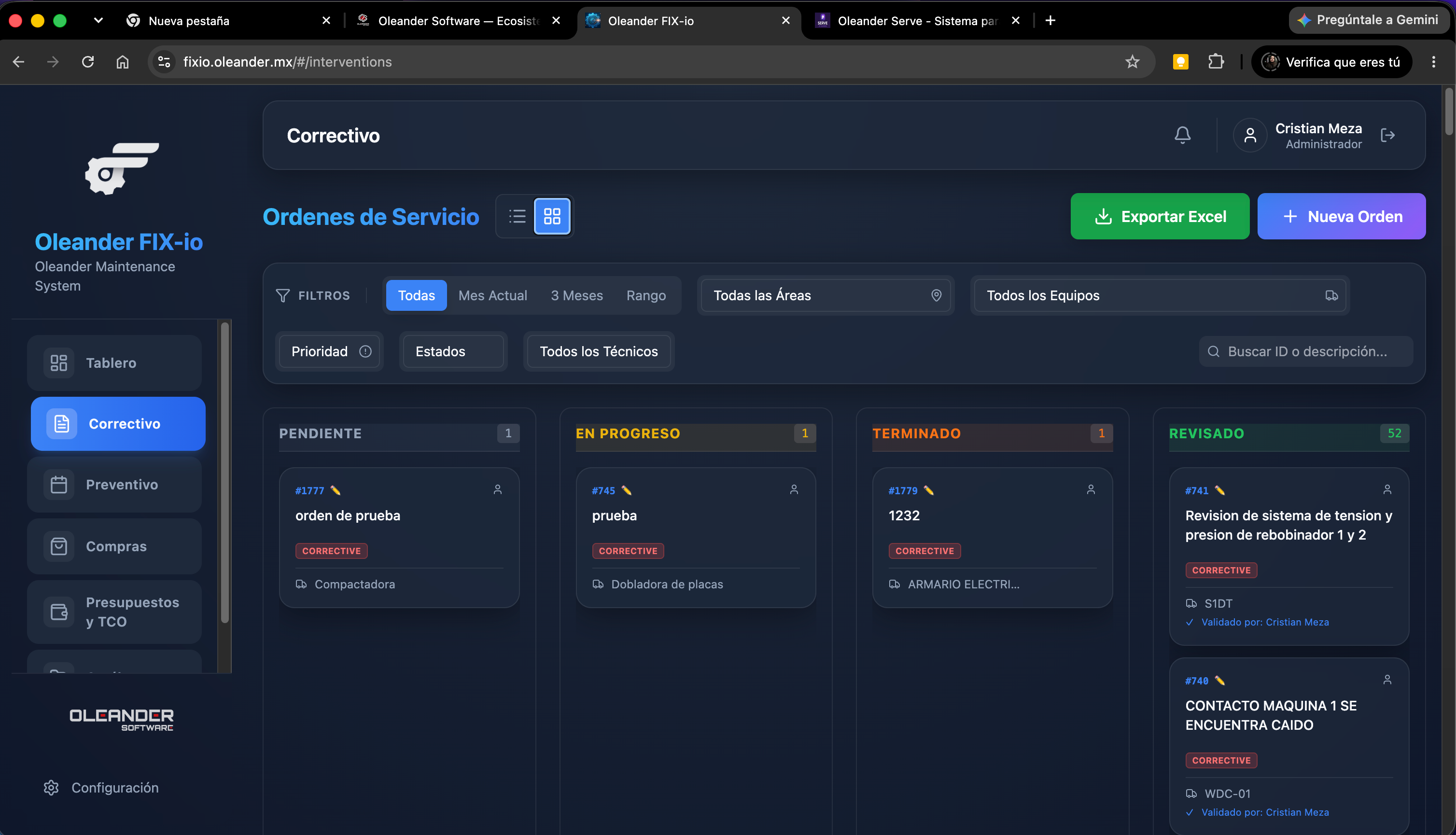Open the Todas las Áreas dropdown
This screenshot has width=1456, height=835.
coord(825,295)
